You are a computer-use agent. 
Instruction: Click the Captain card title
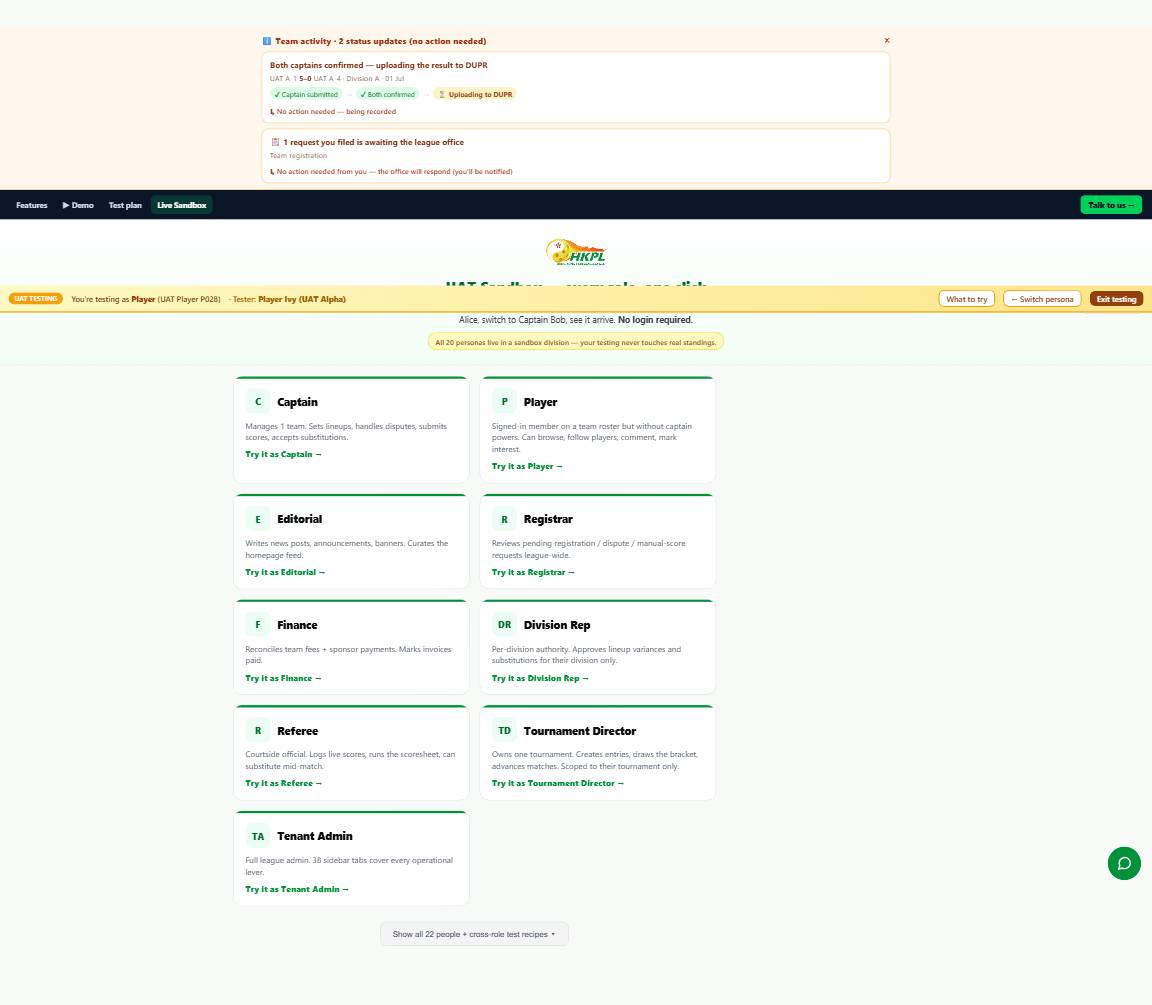(x=298, y=402)
